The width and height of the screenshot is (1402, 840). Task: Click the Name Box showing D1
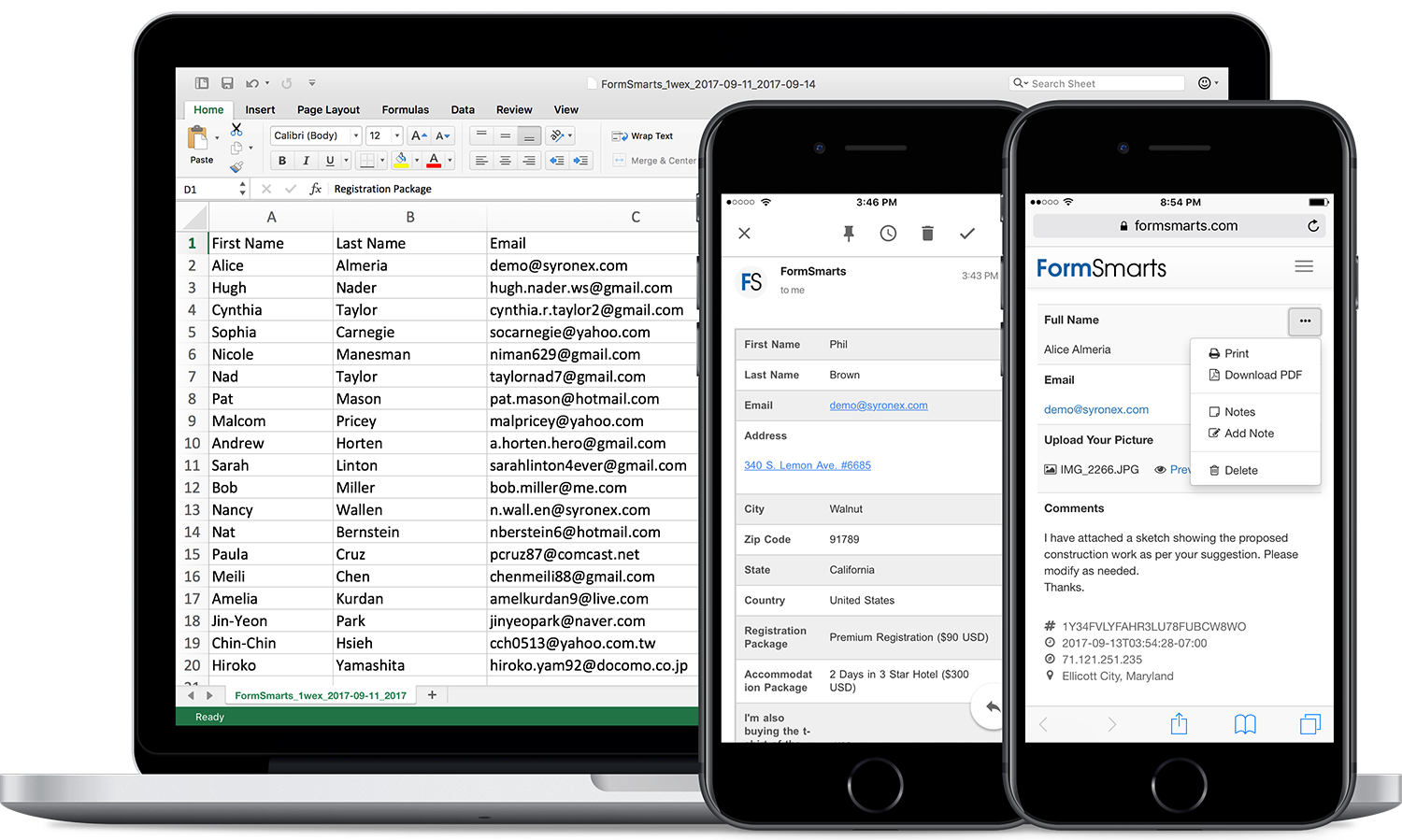214,189
